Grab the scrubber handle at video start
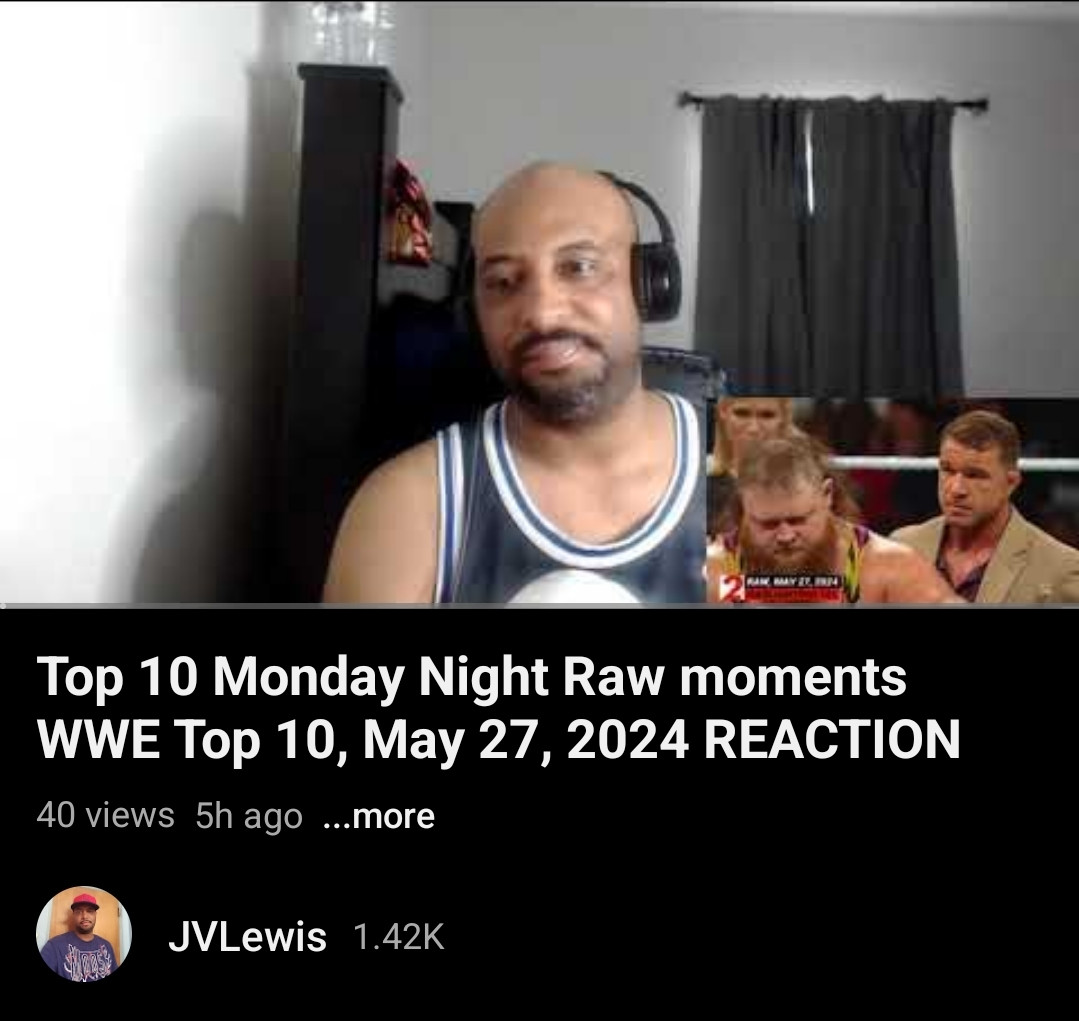The height and width of the screenshot is (1021, 1079). pos(3,605)
